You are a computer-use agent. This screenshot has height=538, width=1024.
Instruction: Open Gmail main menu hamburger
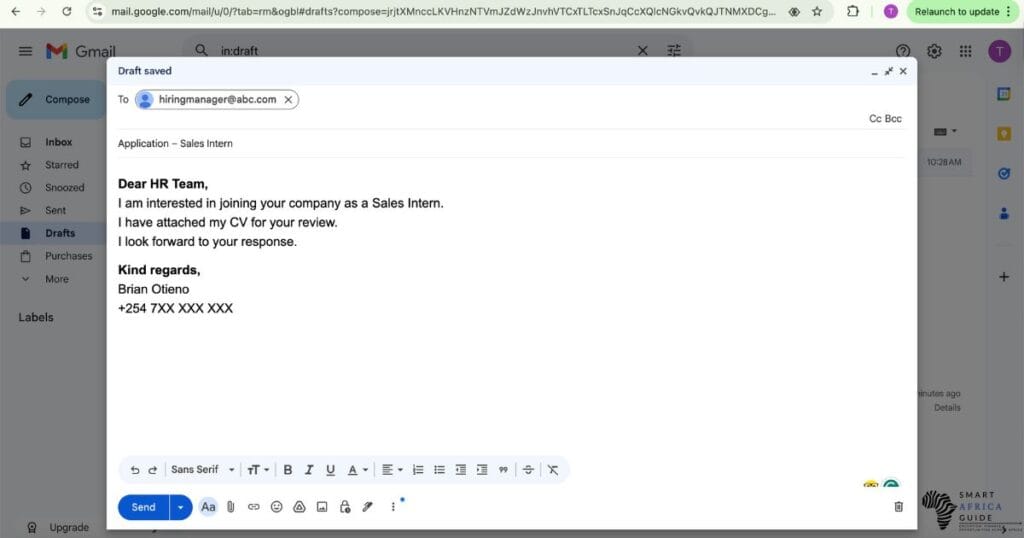[x=25, y=51]
